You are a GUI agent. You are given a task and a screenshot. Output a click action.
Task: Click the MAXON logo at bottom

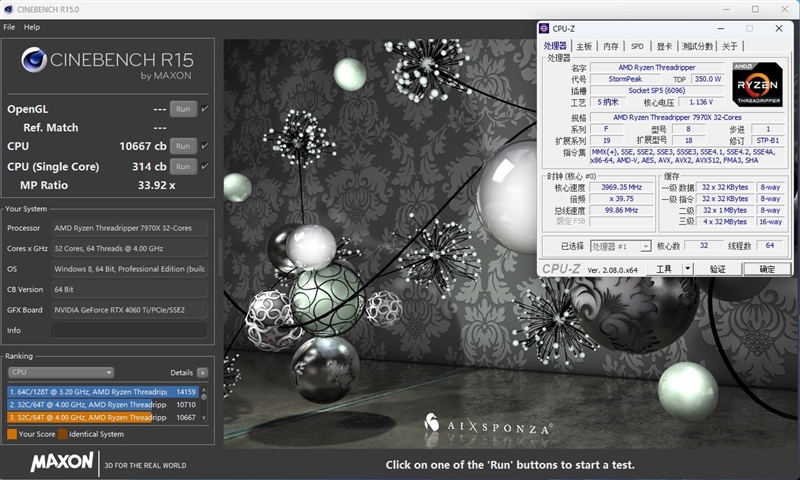point(62,462)
